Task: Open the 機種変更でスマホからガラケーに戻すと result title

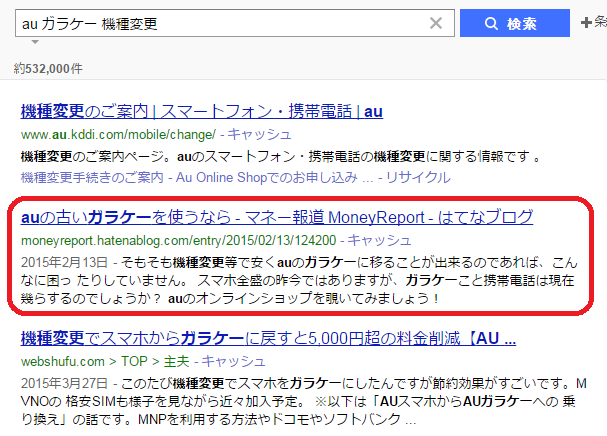Action: (x=268, y=338)
